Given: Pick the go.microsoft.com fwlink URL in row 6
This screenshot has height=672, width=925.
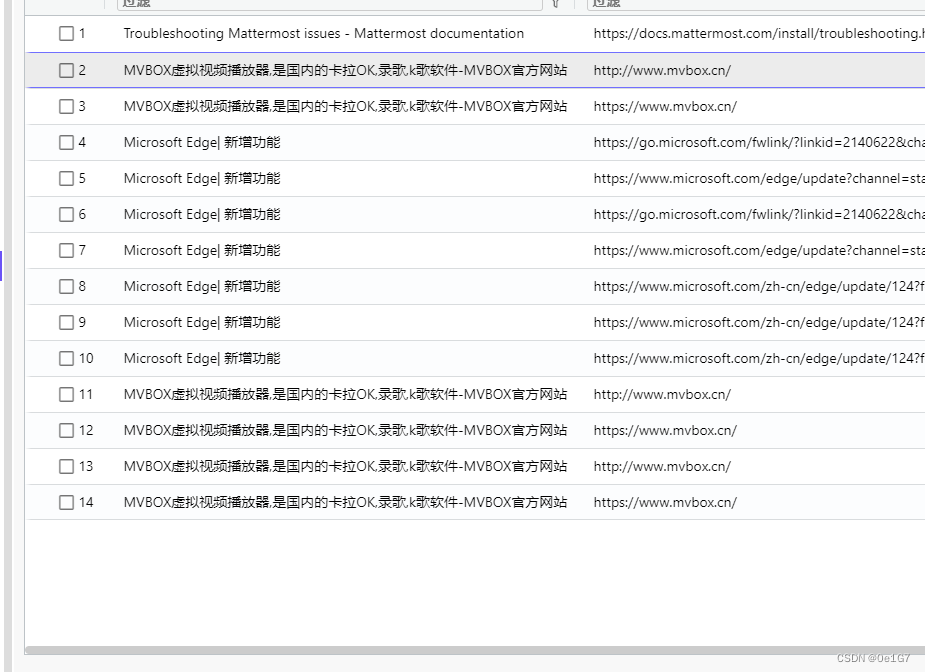Looking at the screenshot, I should pyautogui.click(x=759, y=215).
